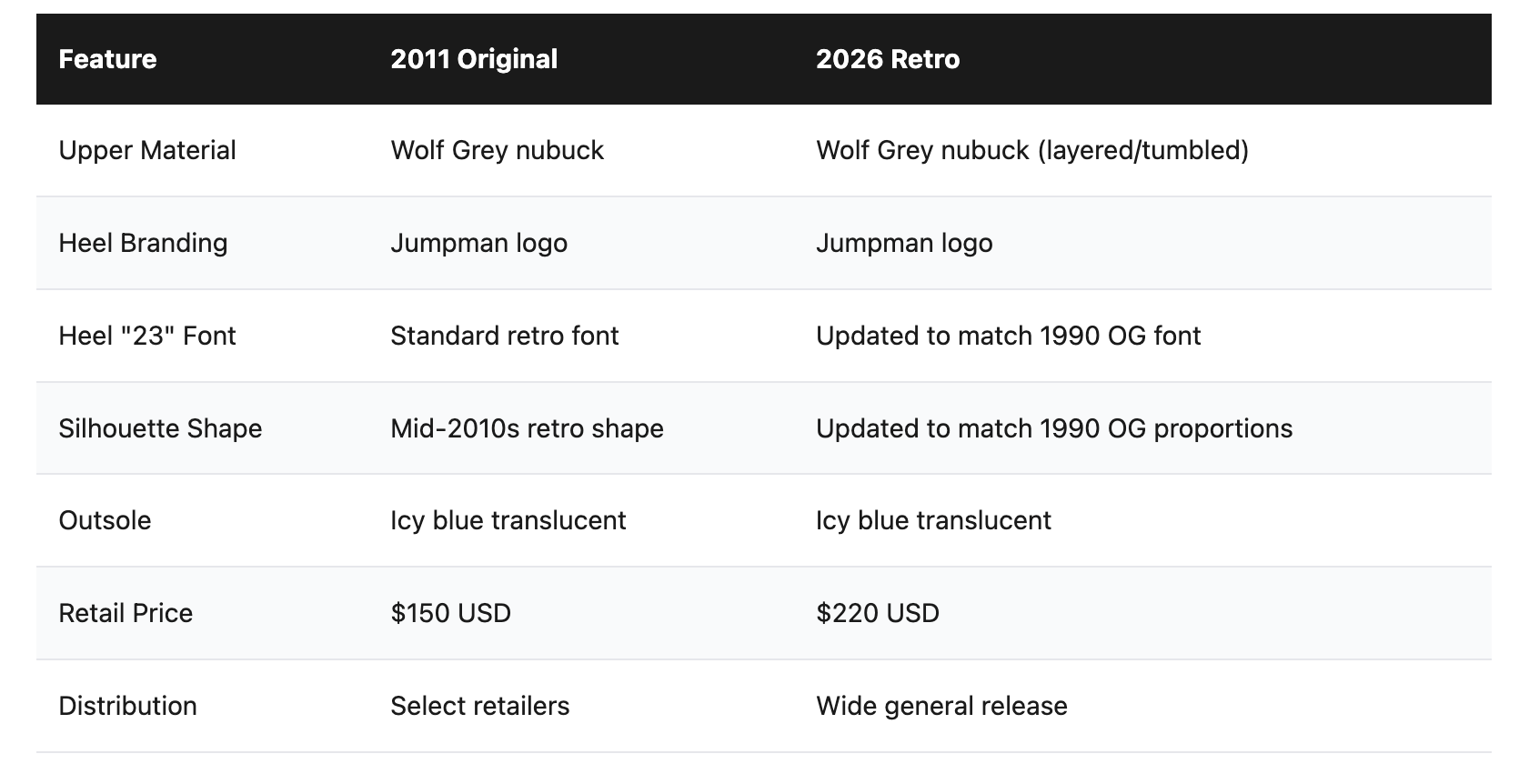Select the Silhouette Shape row label

point(160,428)
